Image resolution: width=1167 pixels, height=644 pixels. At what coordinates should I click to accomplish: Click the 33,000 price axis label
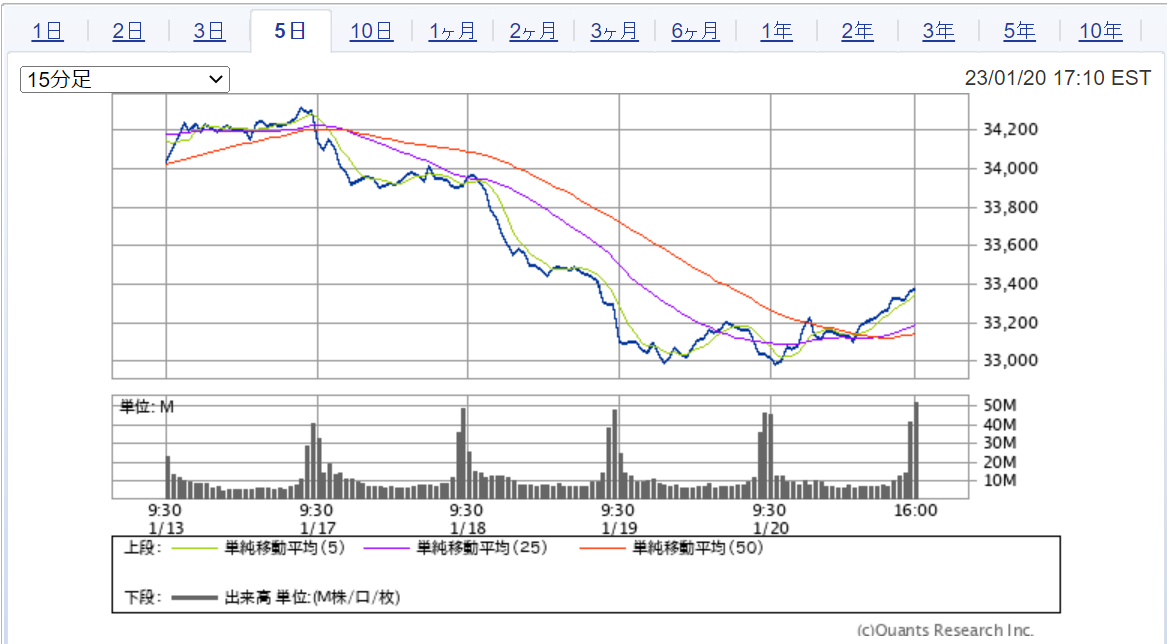tap(1011, 360)
